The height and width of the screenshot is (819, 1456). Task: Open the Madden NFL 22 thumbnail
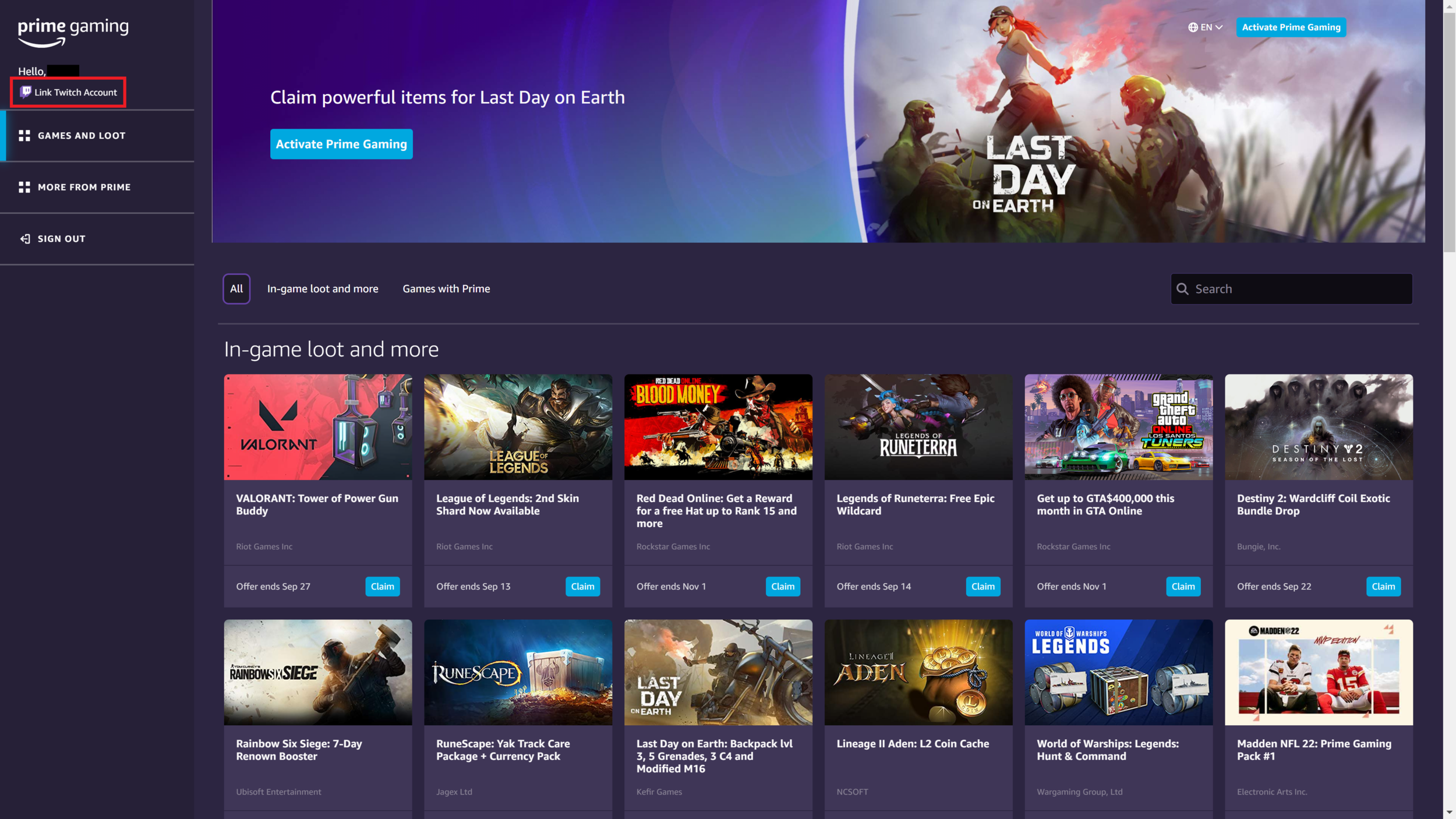1319,672
